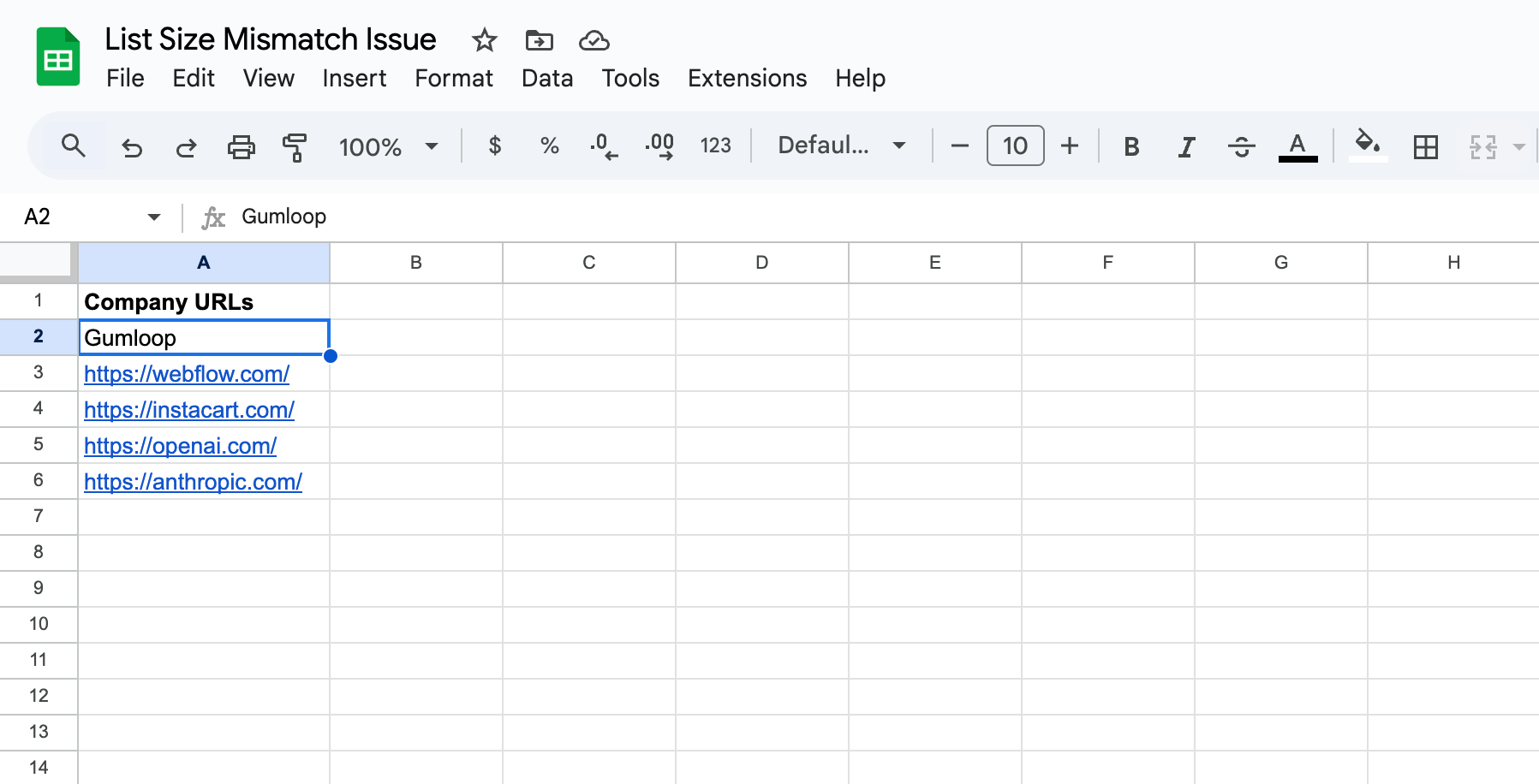Click the Move to folder icon
The image size is (1539, 784).
pyautogui.click(x=539, y=40)
